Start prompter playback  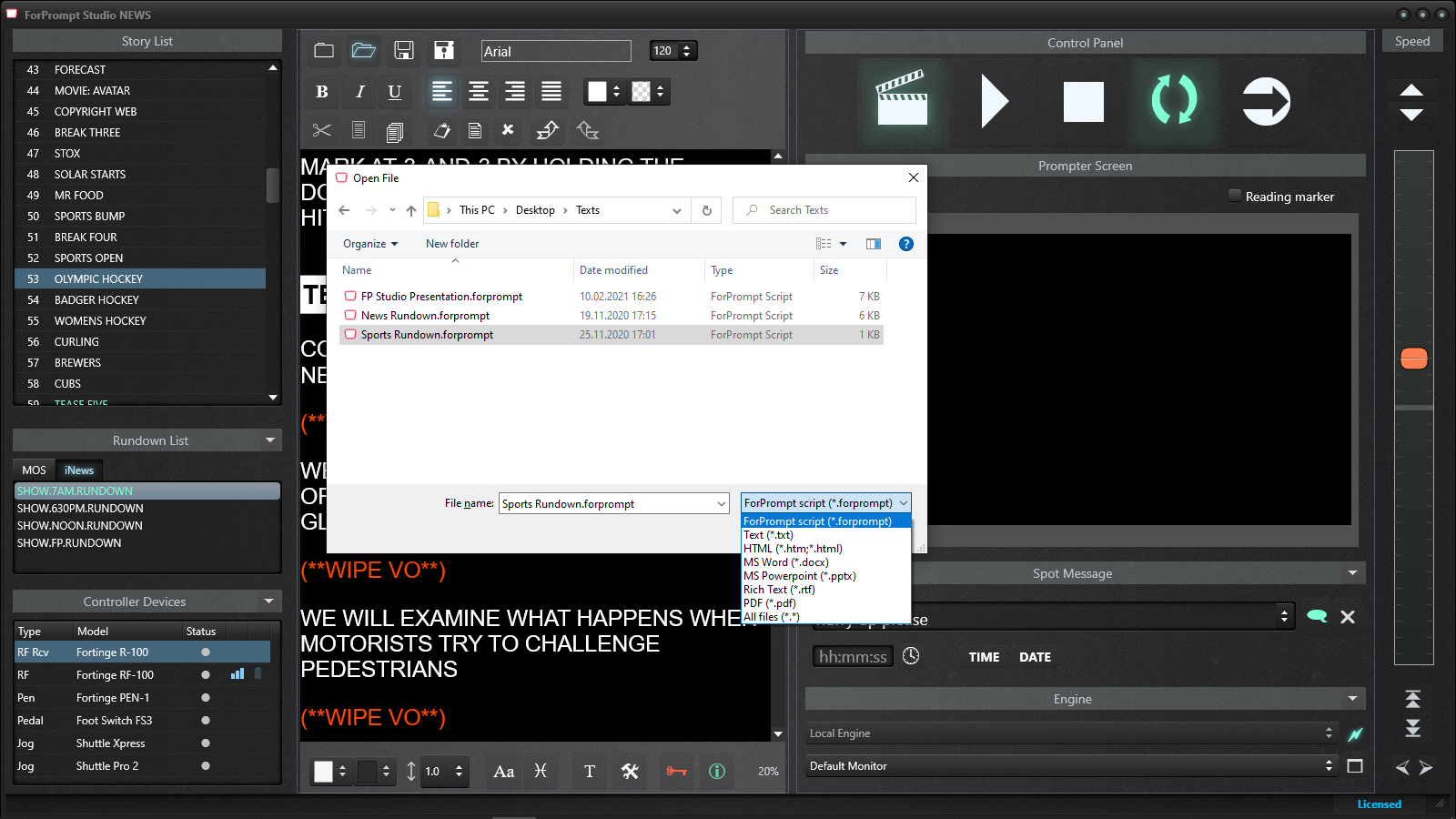(x=995, y=101)
